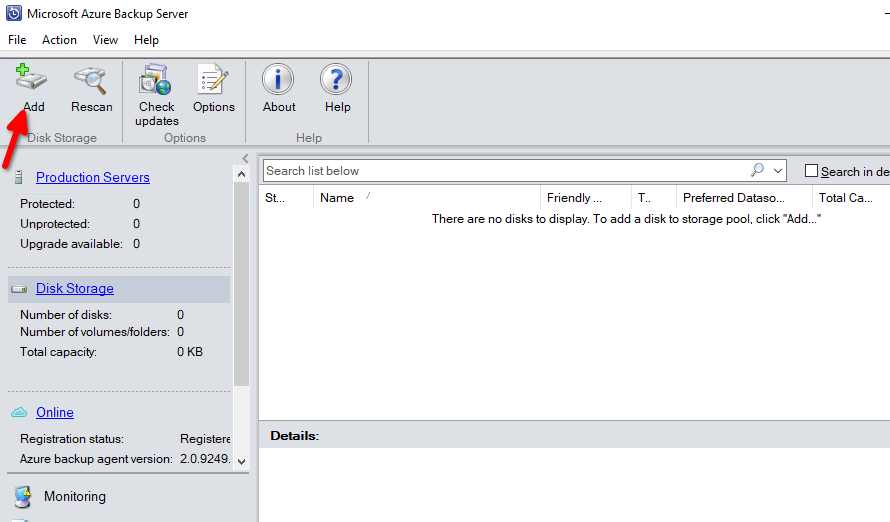
Task: Click the Disk Storage drive icon
Action: pos(19,289)
